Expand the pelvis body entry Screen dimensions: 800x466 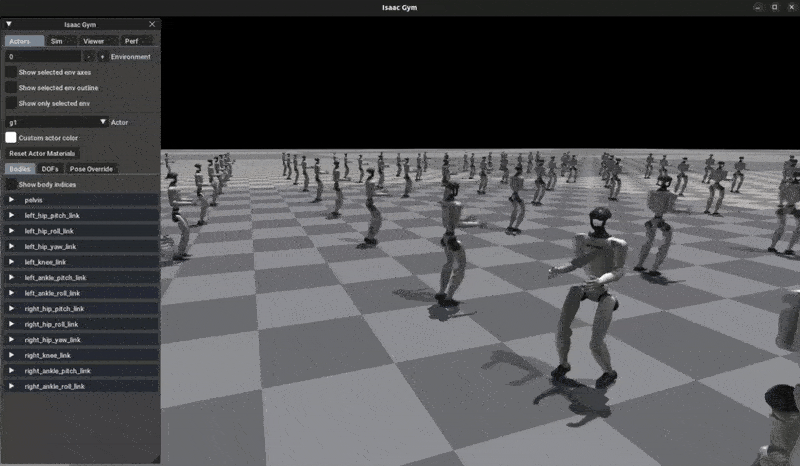[12, 200]
